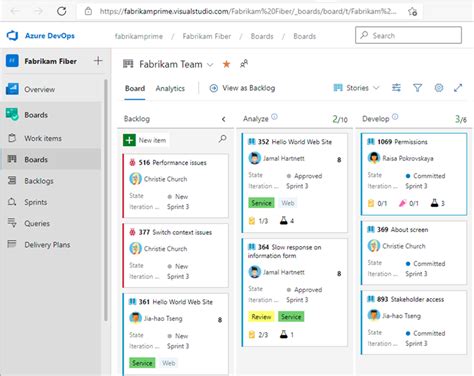Viewport: 474px width, 376px height.
Task: Click Jia-hao Tseng avatar on card 893
Action: click(374, 315)
